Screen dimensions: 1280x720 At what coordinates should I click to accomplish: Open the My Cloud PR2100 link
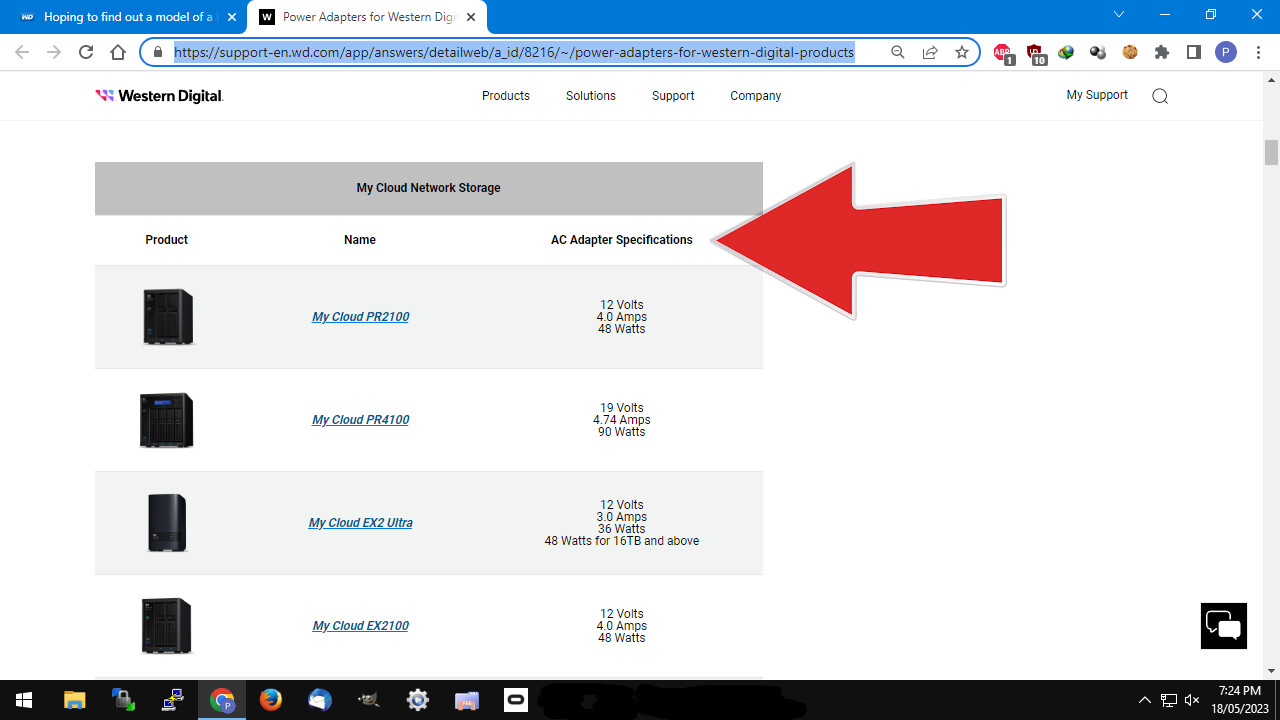coord(360,317)
